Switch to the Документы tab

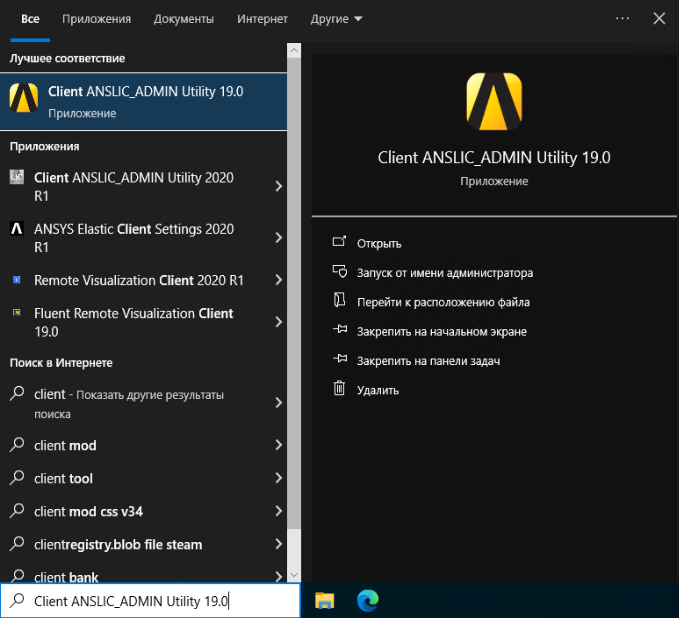tap(184, 19)
